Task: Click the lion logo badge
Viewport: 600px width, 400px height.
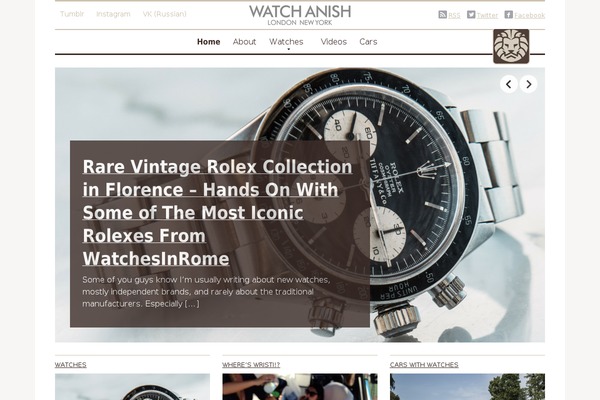Action: tap(511, 46)
